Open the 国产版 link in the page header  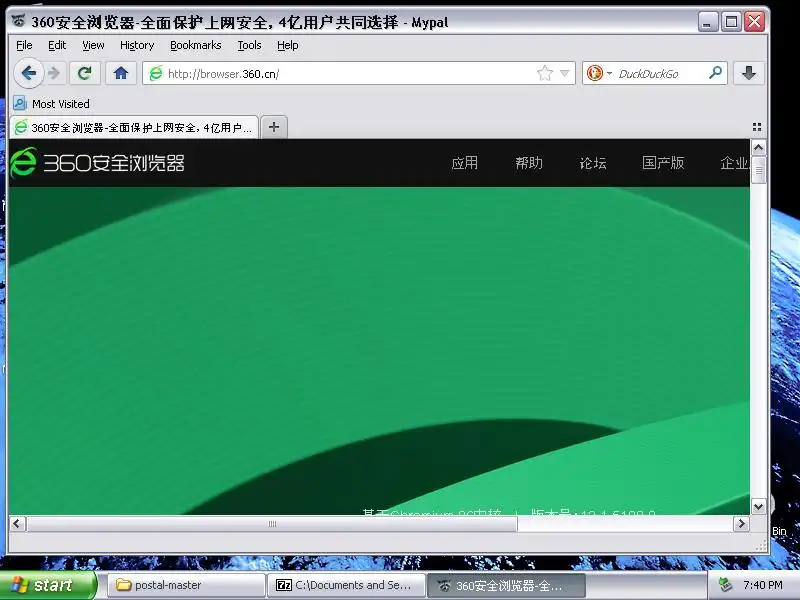coord(663,163)
